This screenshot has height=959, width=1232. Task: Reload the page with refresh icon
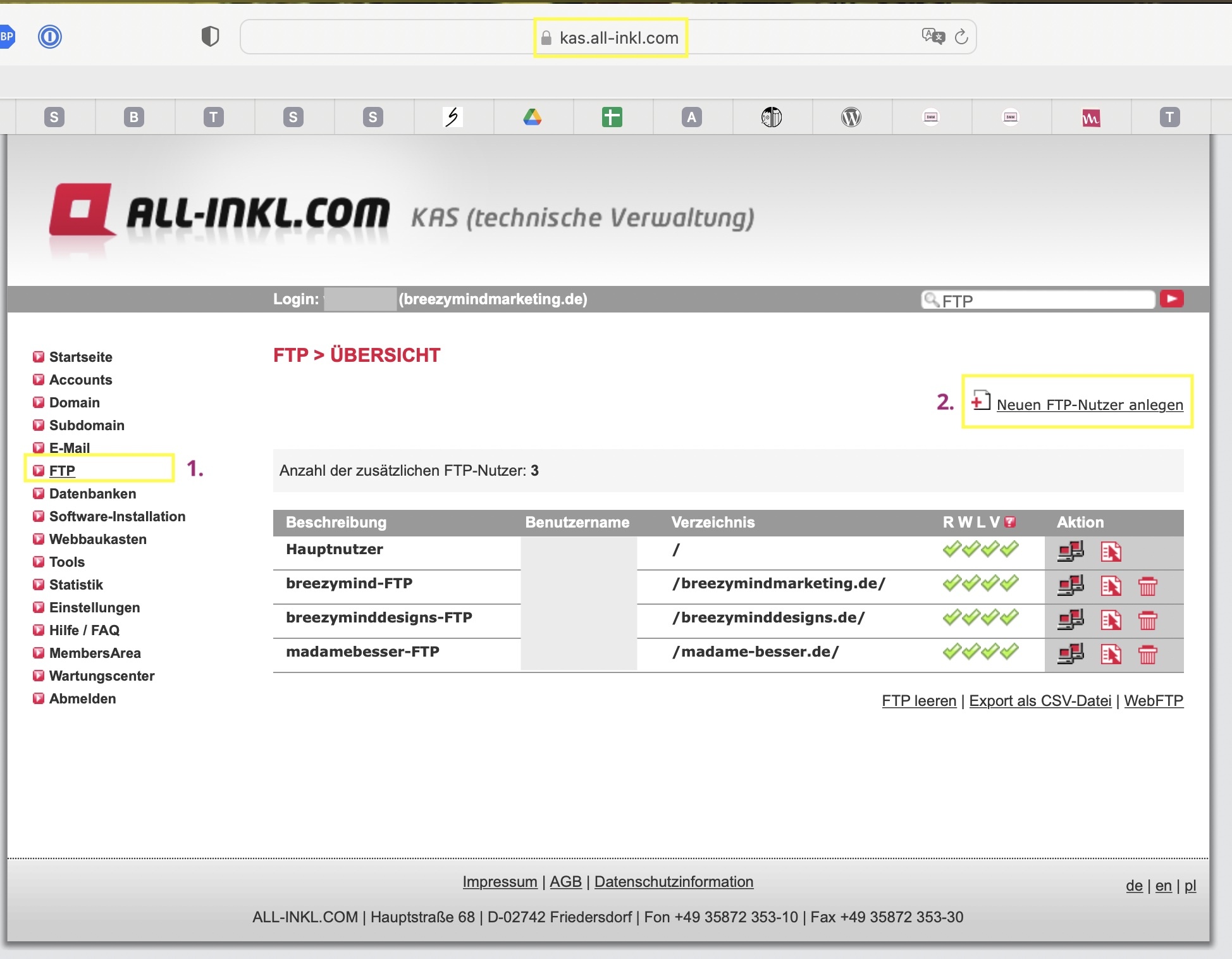961,37
